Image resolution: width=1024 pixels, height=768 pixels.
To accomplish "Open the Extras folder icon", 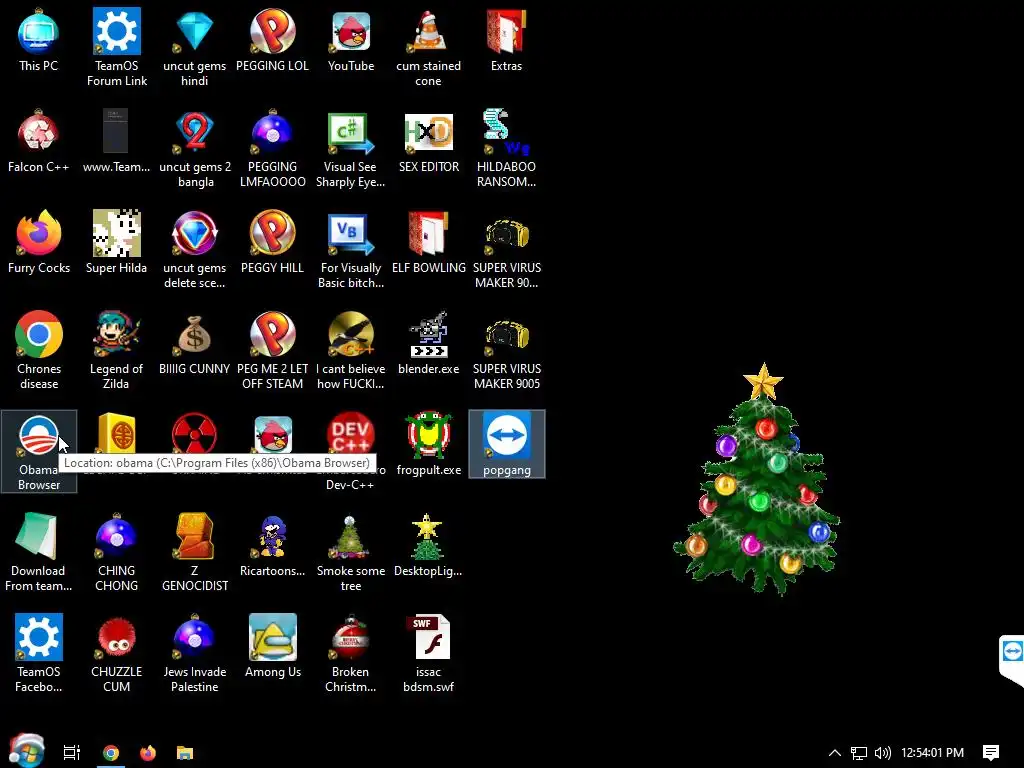I will tap(506, 40).
